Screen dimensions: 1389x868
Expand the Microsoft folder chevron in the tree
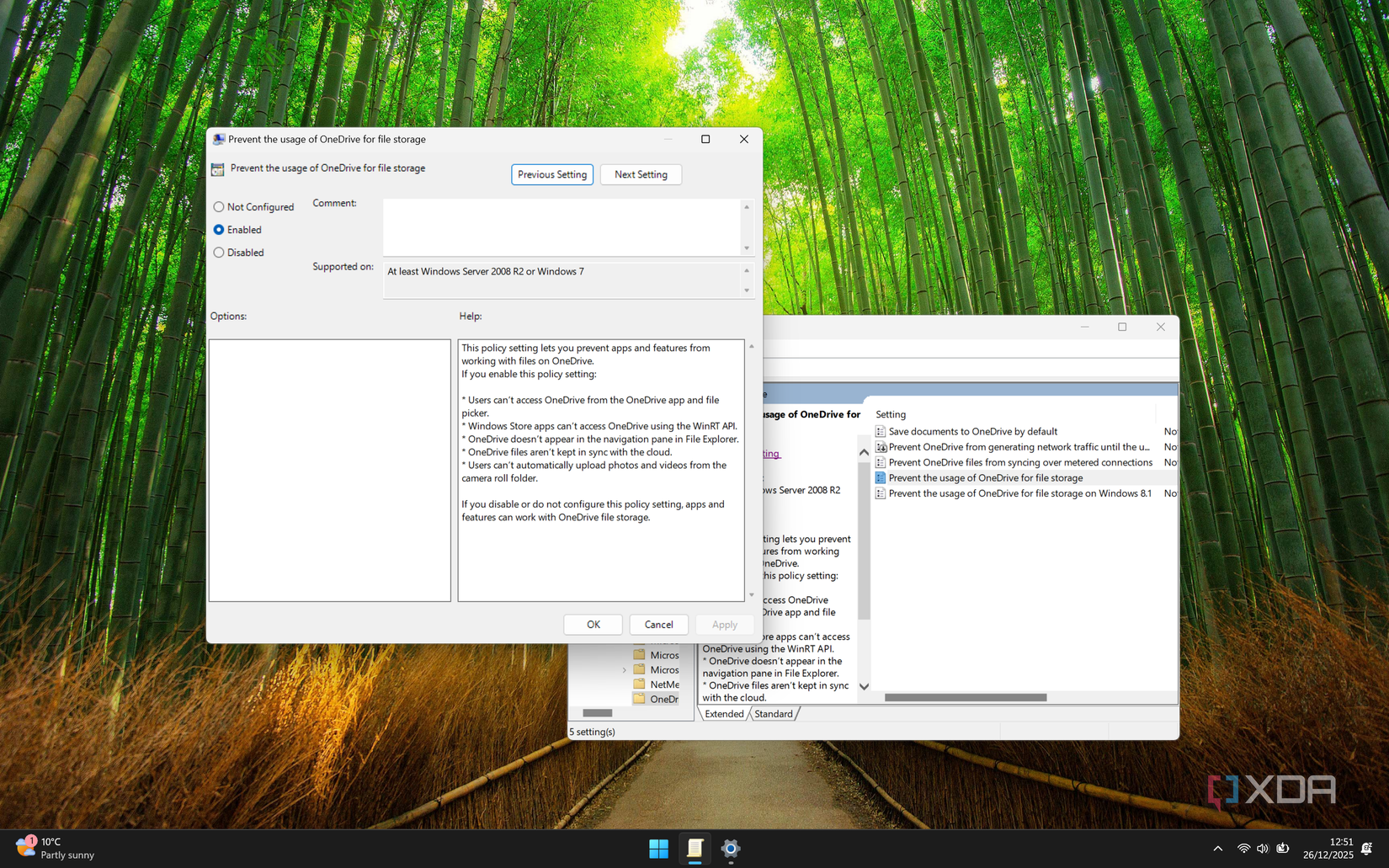coord(625,669)
